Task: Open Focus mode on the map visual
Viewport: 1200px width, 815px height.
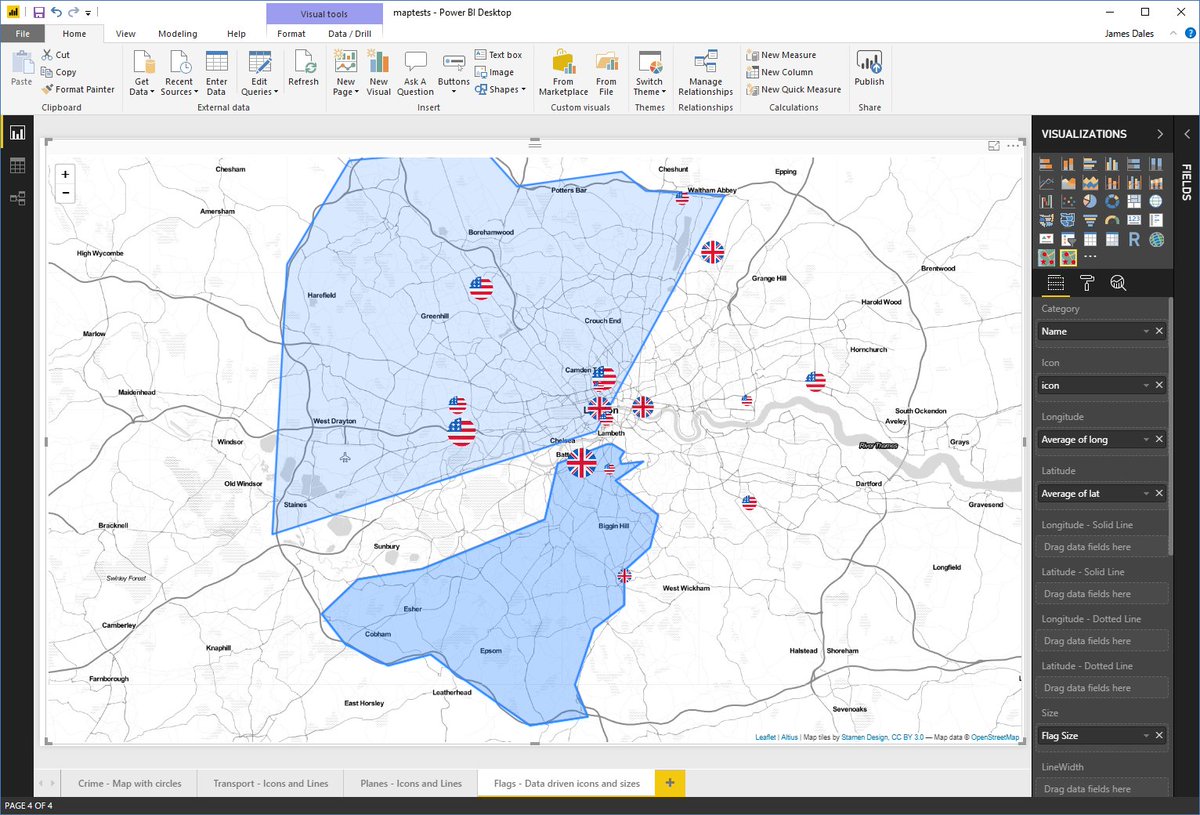Action: pos(994,146)
